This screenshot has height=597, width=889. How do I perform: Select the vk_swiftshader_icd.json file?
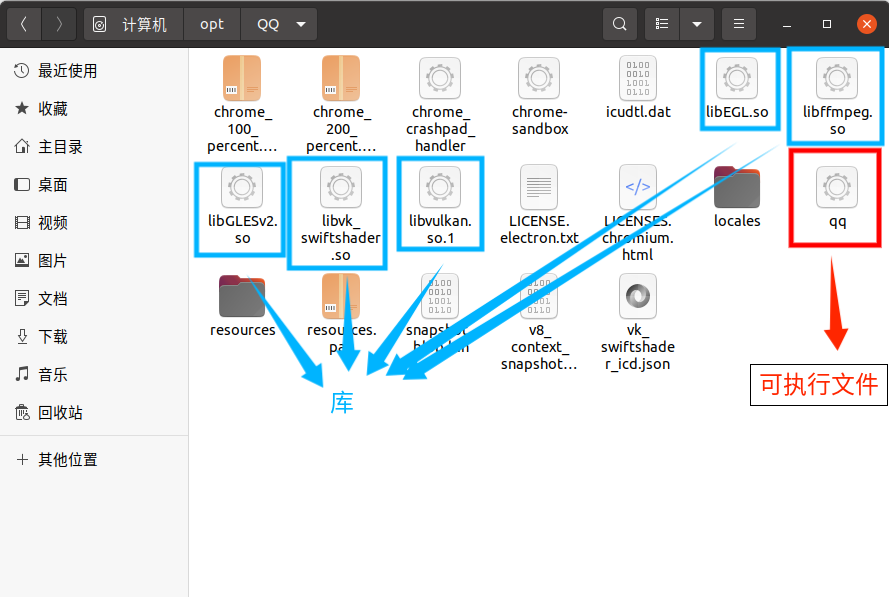[x=638, y=323]
